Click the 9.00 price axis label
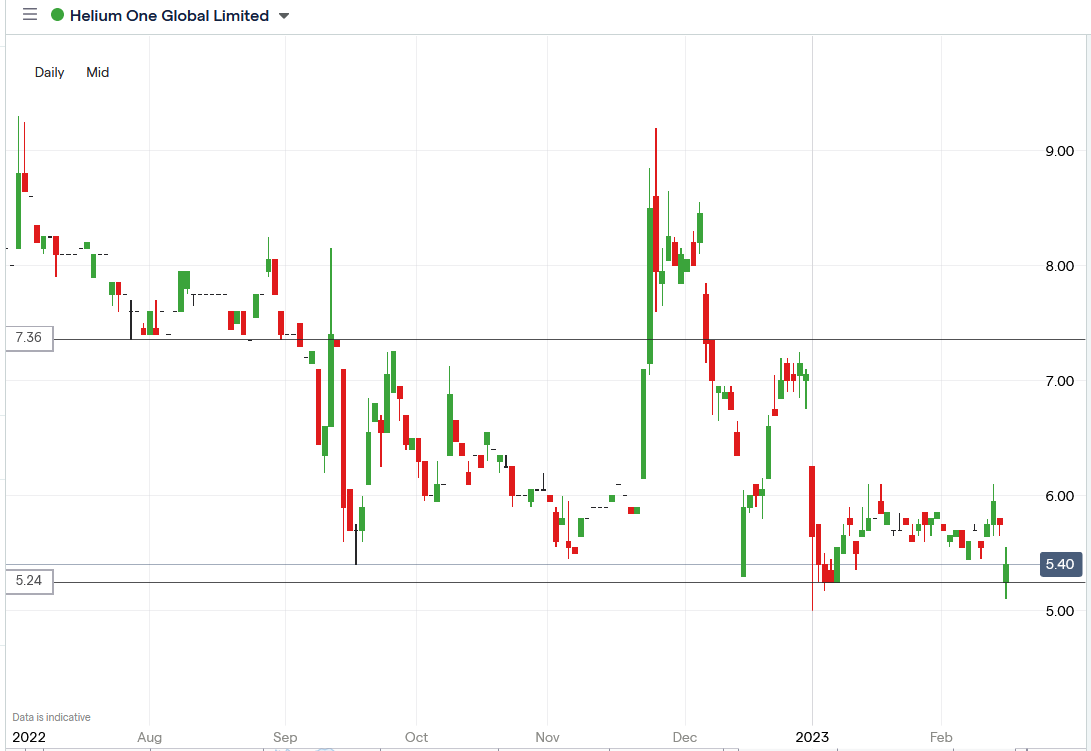1091x751 pixels. click(1060, 151)
